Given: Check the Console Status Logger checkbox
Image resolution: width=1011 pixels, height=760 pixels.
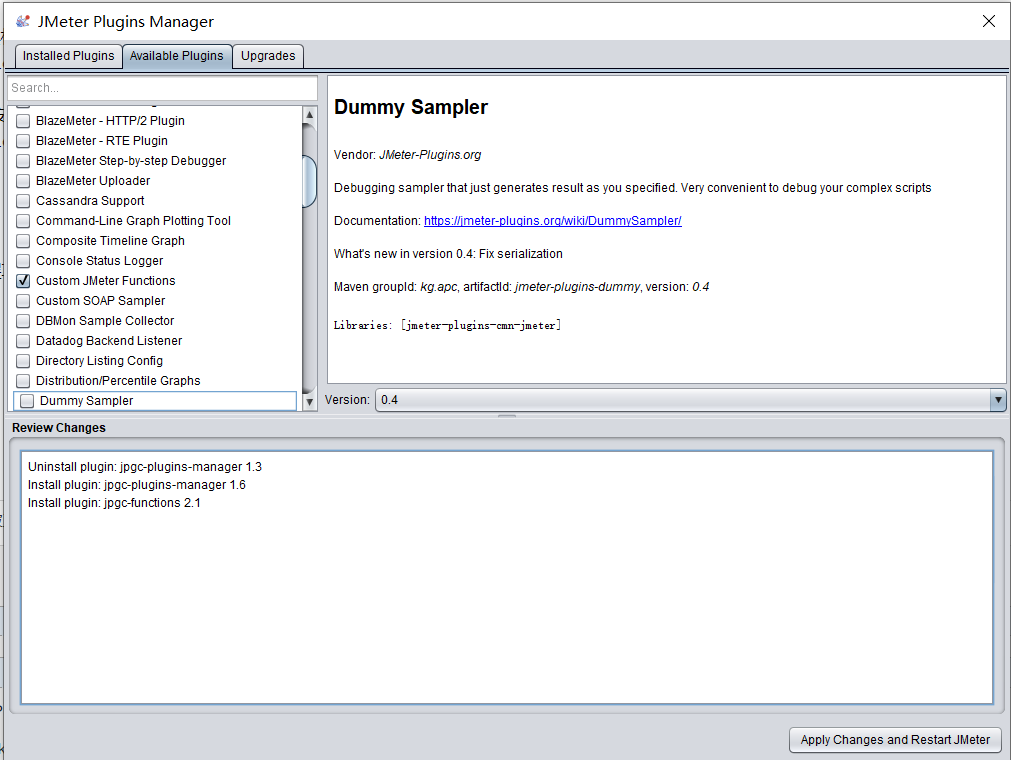Looking at the screenshot, I should coord(23,261).
